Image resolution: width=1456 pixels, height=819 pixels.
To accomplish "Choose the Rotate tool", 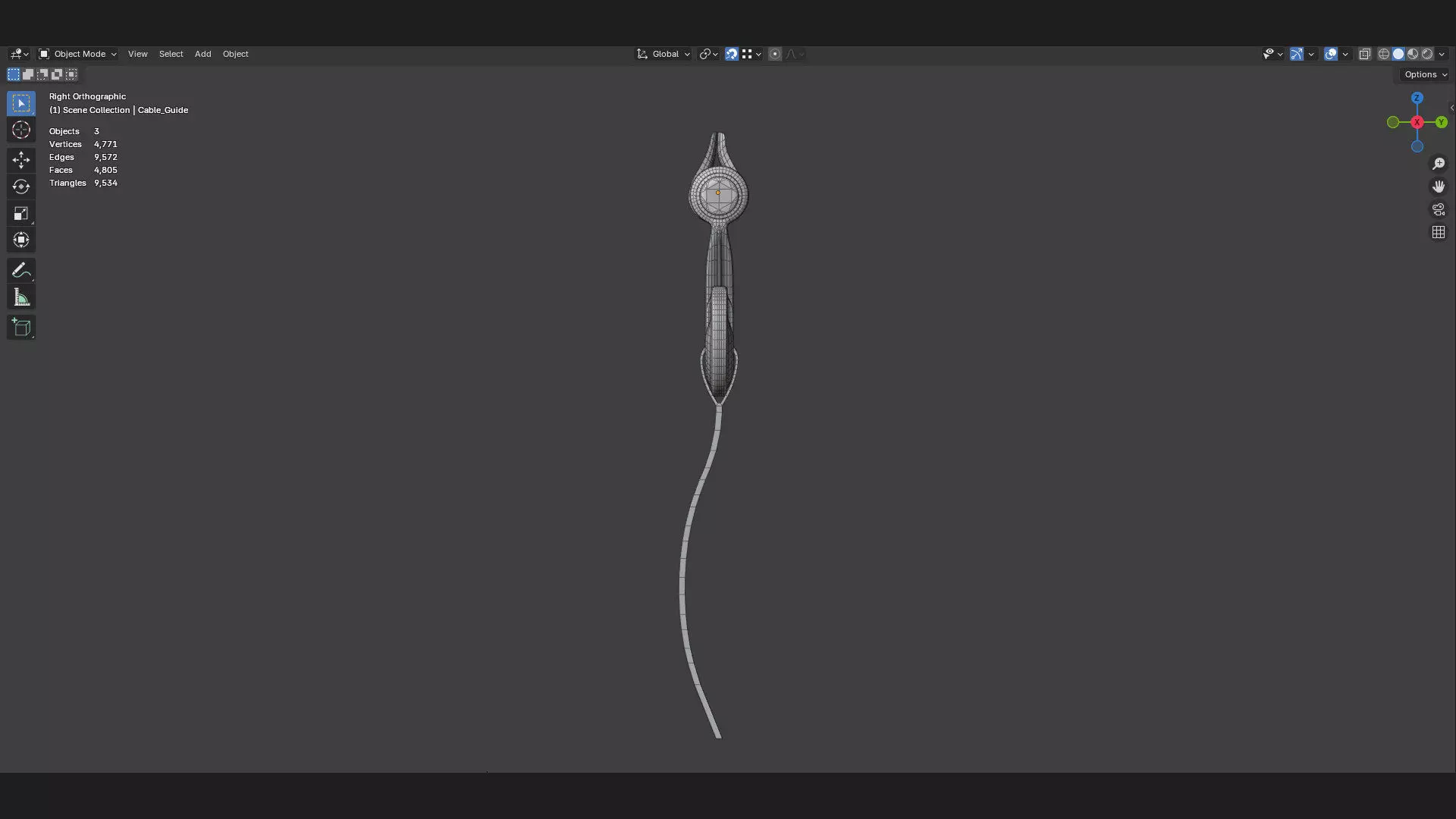I will click(x=21, y=187).
